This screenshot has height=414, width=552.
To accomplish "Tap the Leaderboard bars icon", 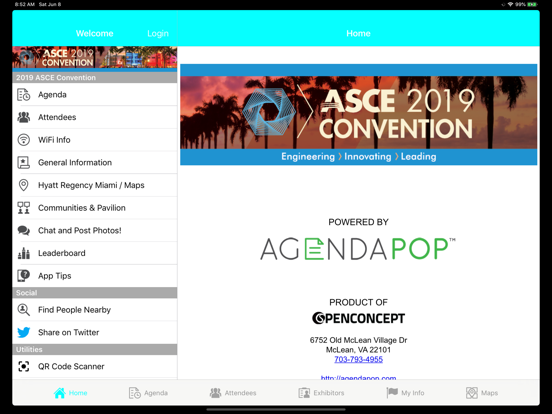I will tap(24, 253).
